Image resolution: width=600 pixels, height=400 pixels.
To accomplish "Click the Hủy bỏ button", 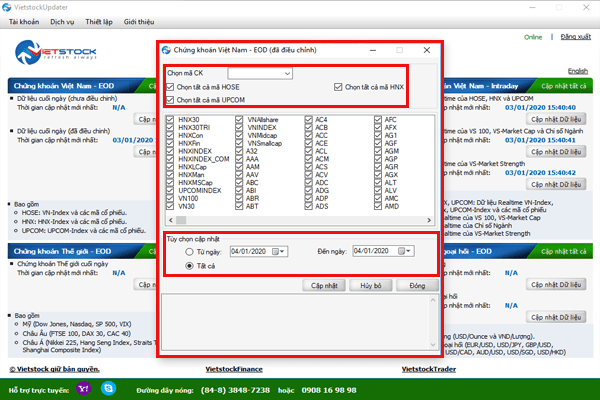I will point(370,286).
